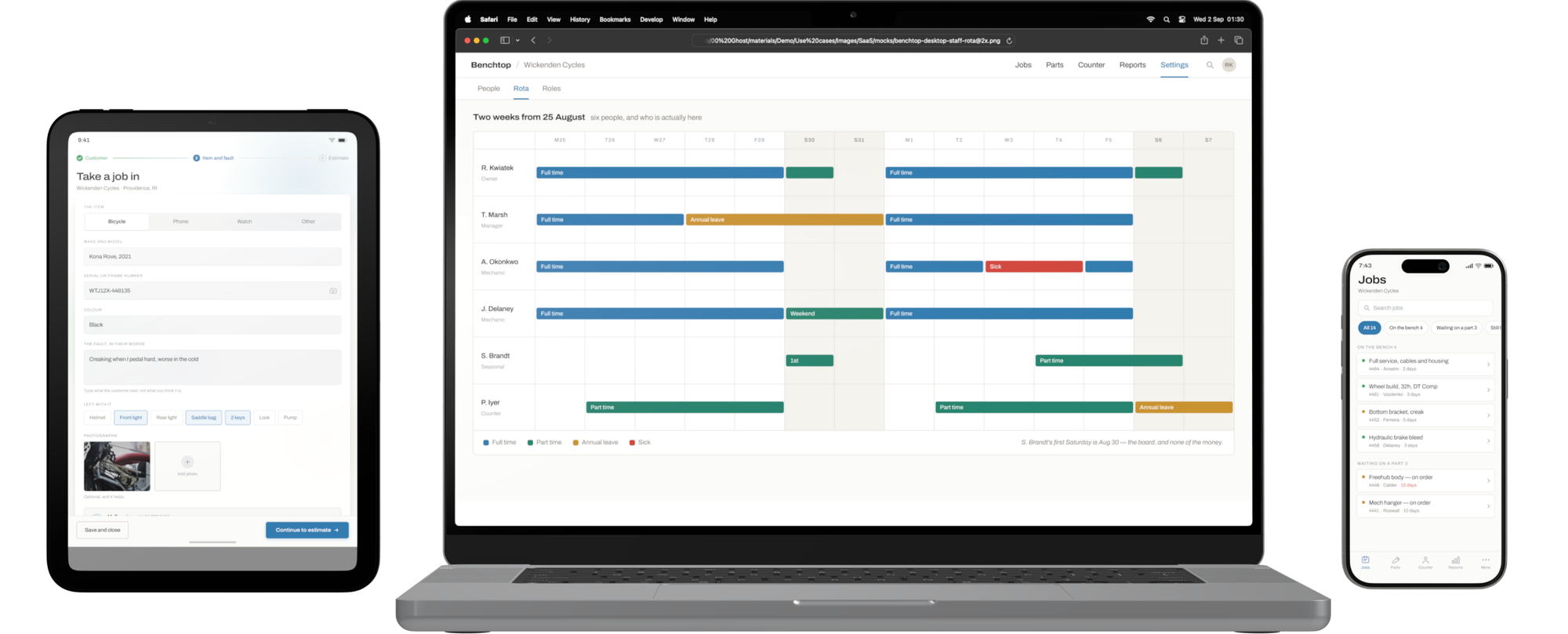The width and height of the screenshot is (1568, 634).
Task: Click T. Marsh's Annual leave bar
Action: 784,219
